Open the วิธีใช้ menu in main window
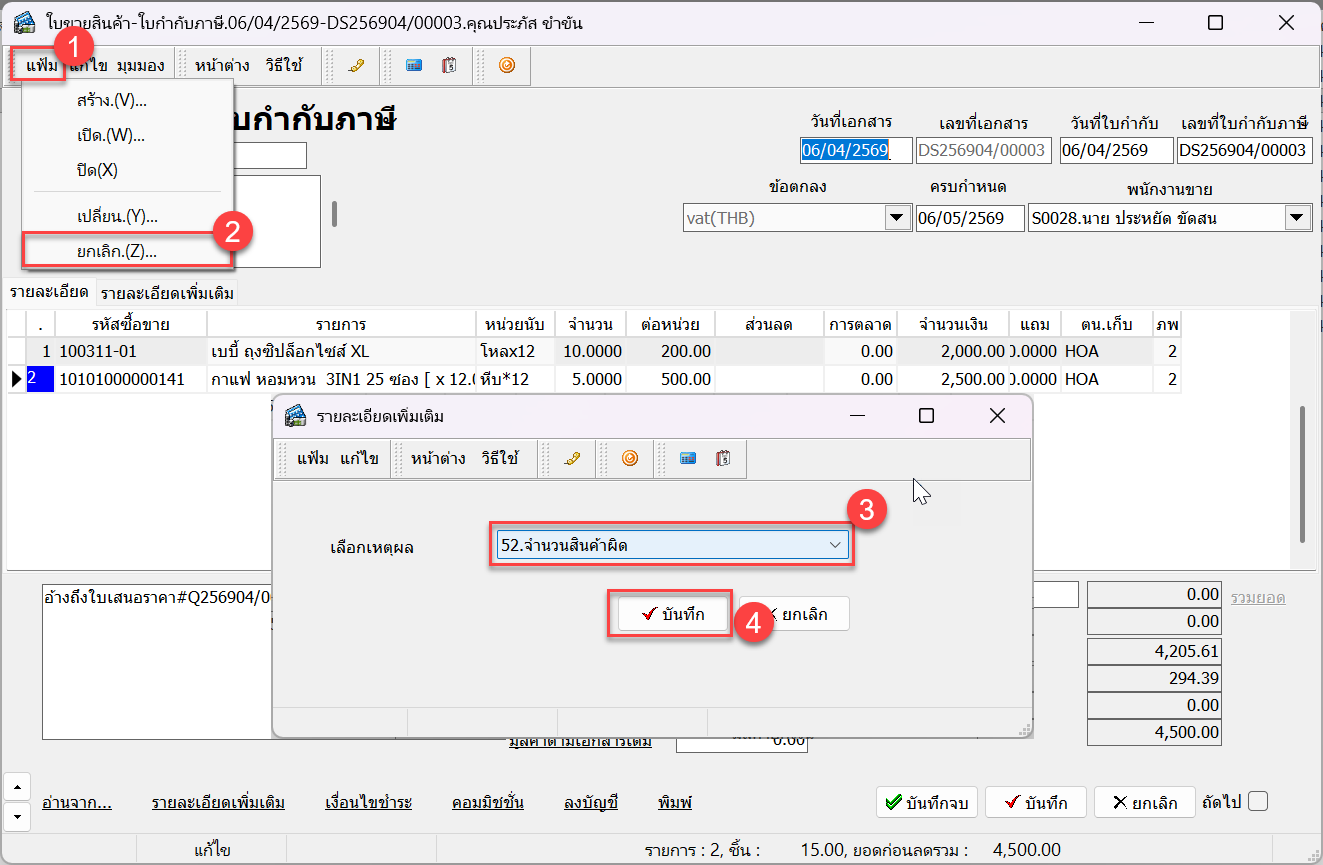 (284, 66)
